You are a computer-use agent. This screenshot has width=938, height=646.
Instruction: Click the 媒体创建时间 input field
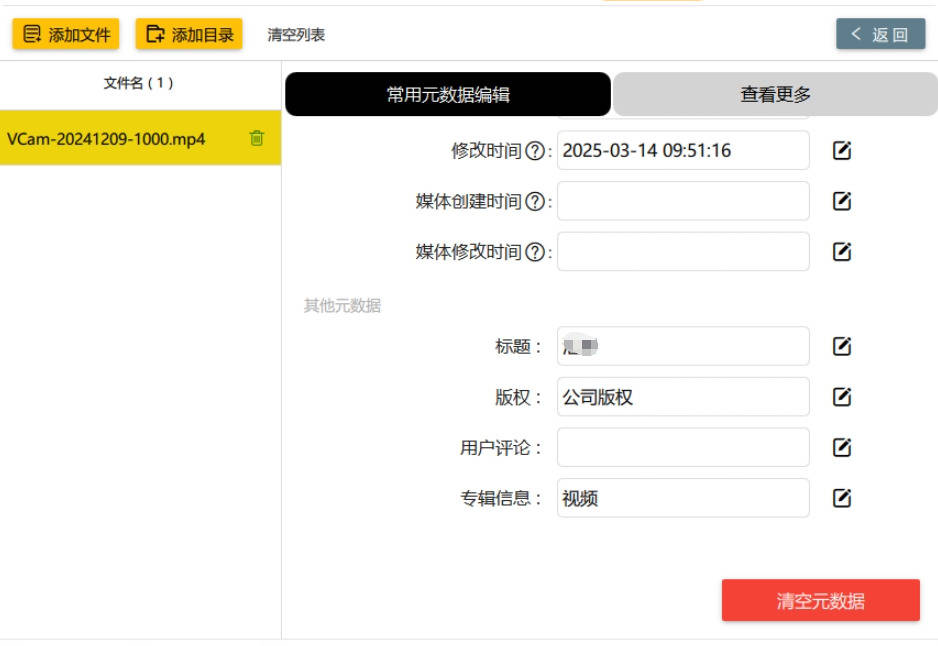point(683,201)
